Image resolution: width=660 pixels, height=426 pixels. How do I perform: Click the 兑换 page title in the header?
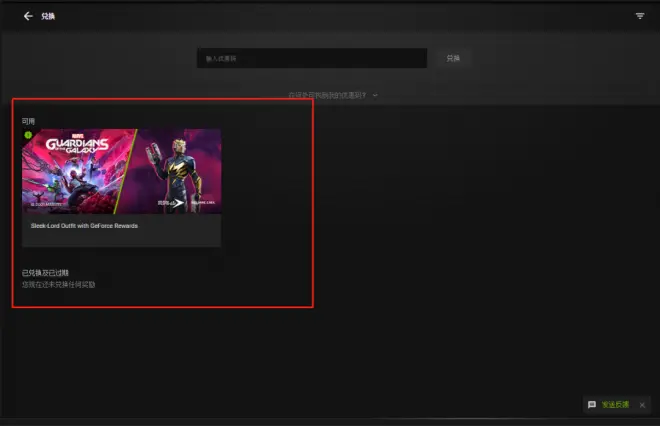click(x=48, y=16)
